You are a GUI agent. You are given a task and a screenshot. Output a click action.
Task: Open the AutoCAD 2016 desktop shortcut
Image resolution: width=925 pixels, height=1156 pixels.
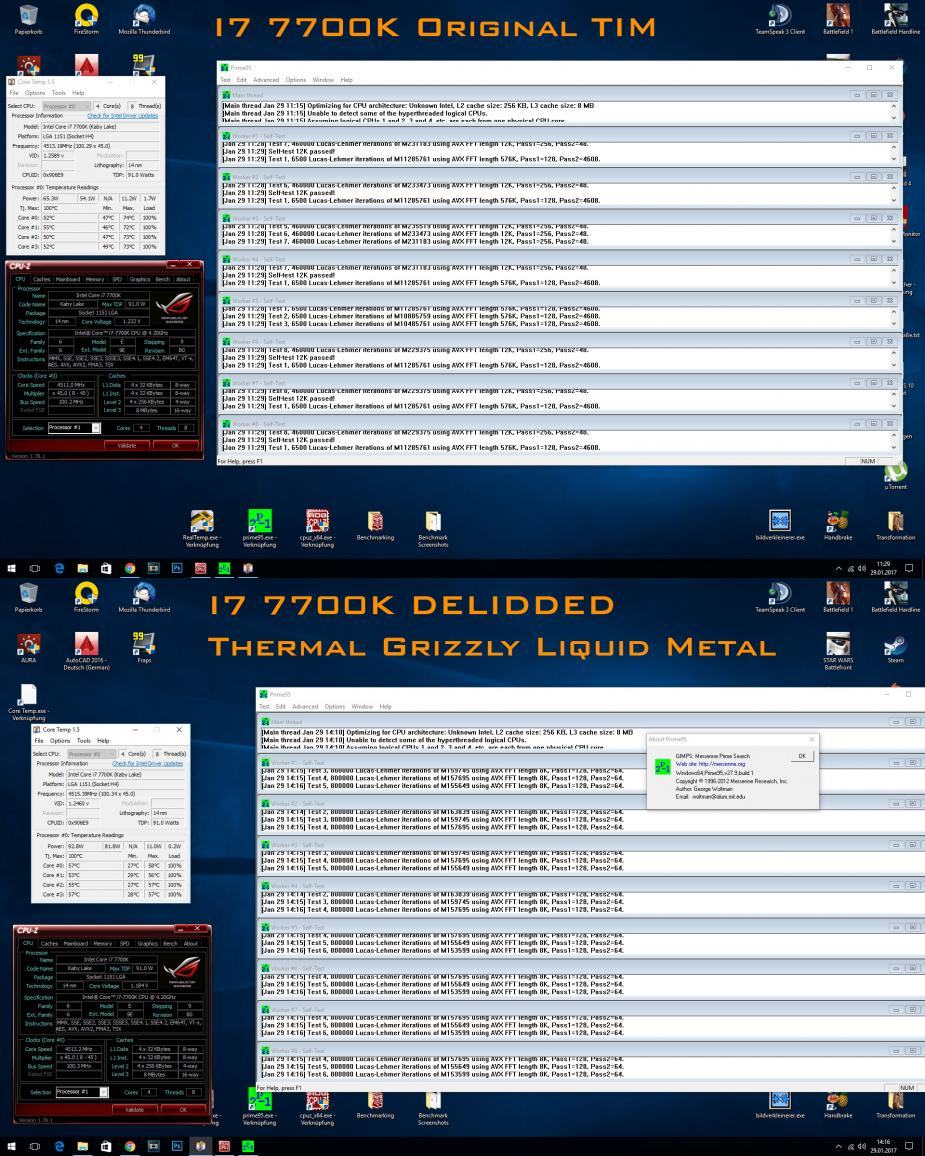86,652
